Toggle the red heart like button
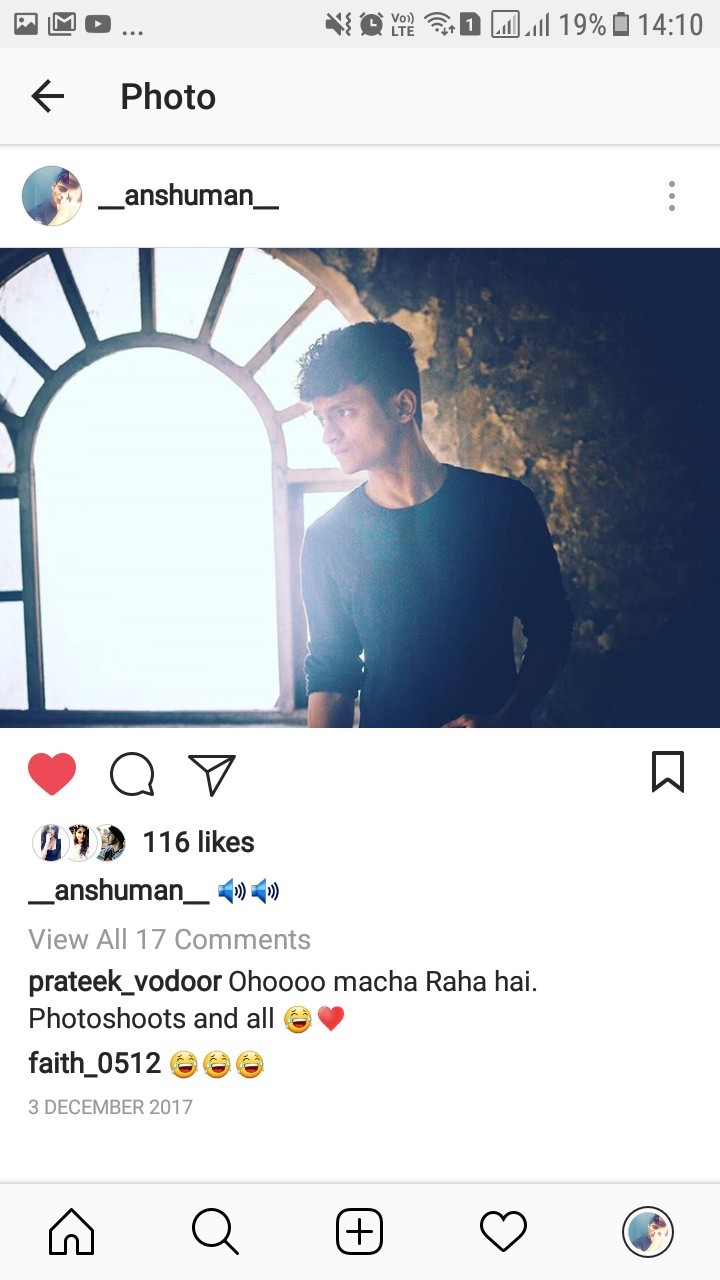This screenshot has width=720, height=1280. click(52, 774)
